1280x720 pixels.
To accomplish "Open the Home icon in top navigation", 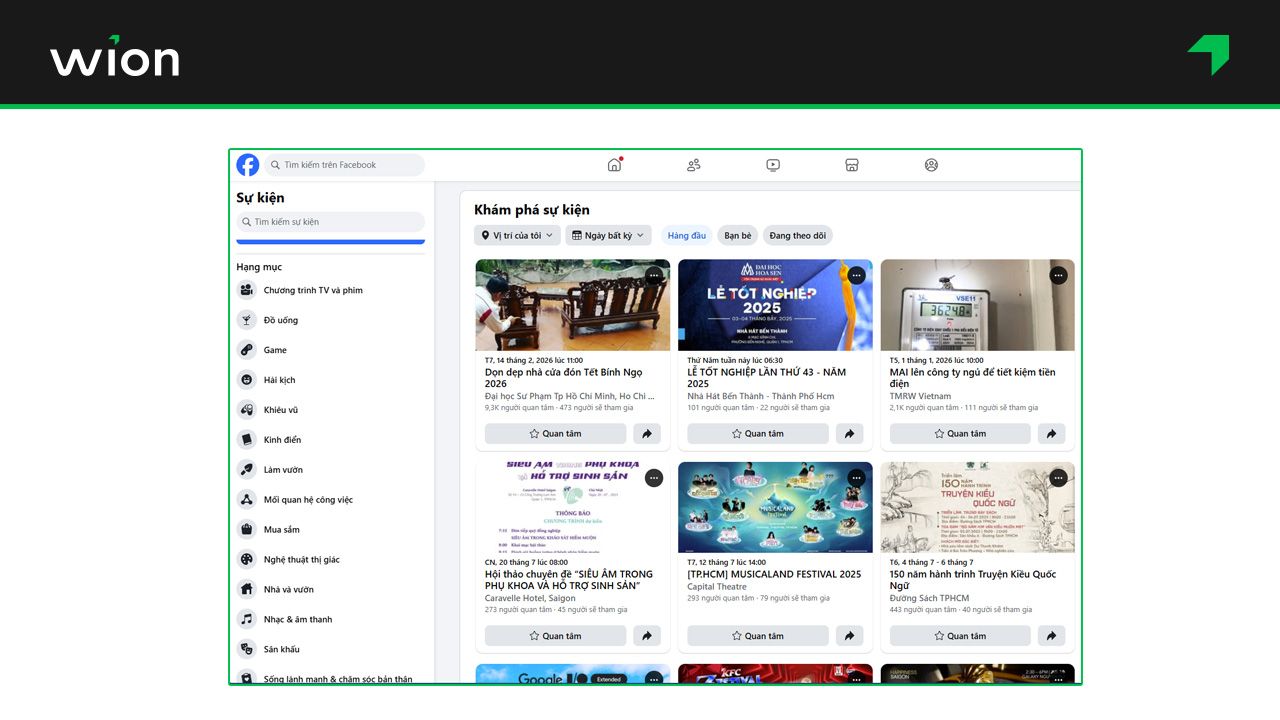I will pyautogui.click(x=614, y=165).
